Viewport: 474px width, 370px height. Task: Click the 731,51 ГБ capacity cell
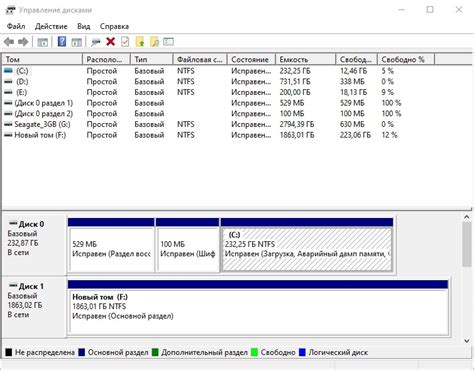coord(295,81)
